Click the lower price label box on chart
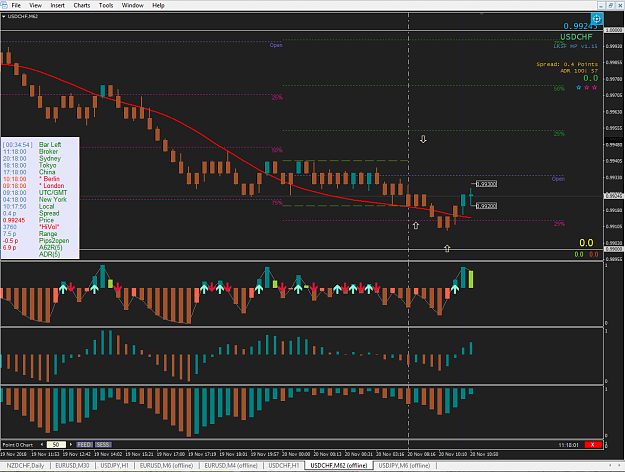The height and width of the screenshot is (472, 625). coord(486,206)
